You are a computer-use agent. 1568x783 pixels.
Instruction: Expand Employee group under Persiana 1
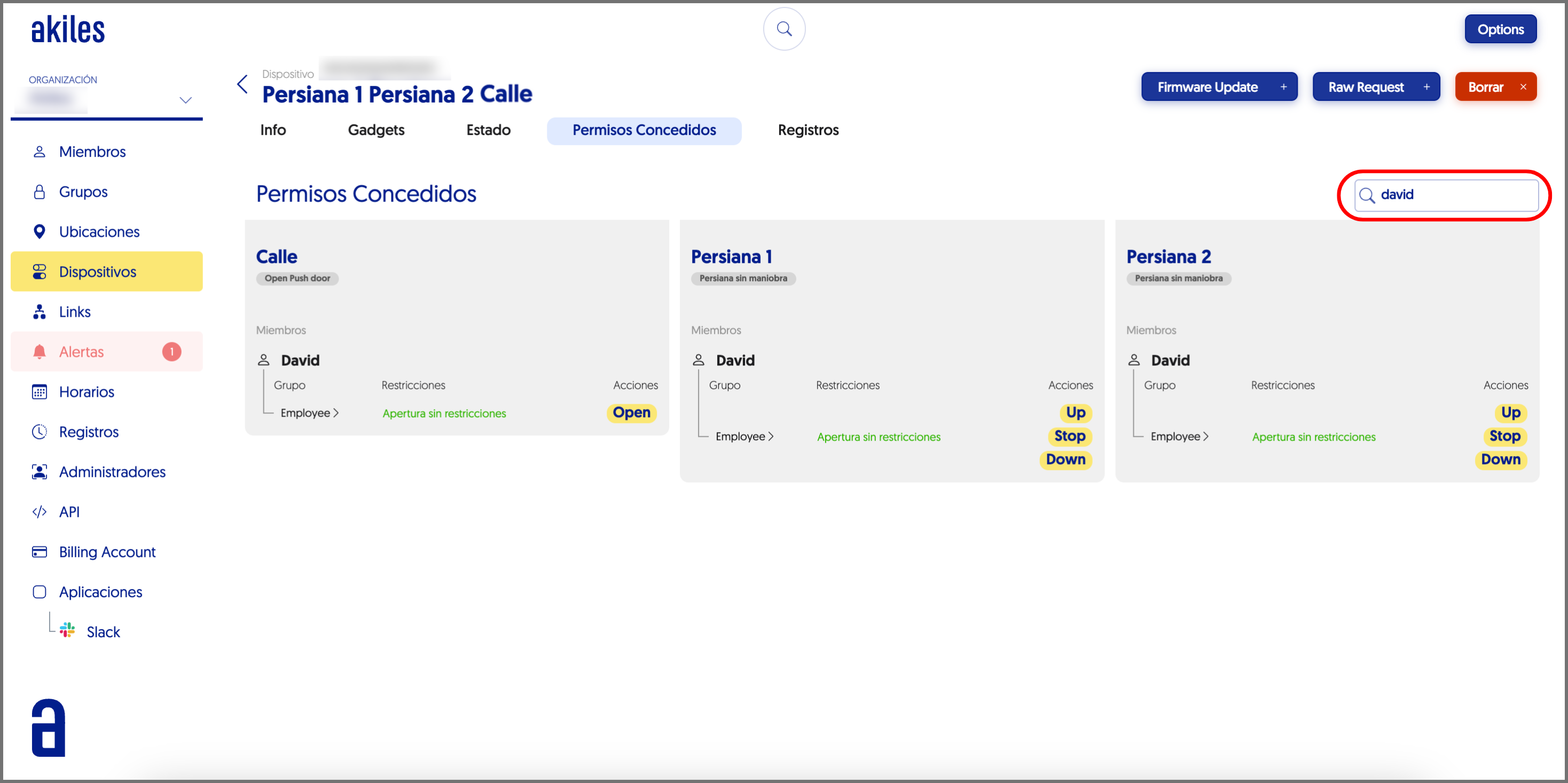[x=744, y=436]
